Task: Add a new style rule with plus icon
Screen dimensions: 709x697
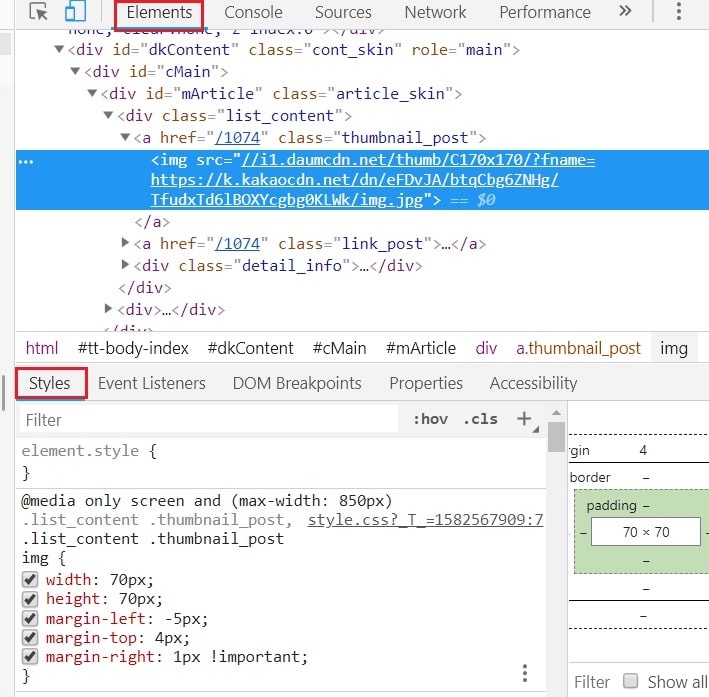Action: pyautogui.click(x=524, y=418)
